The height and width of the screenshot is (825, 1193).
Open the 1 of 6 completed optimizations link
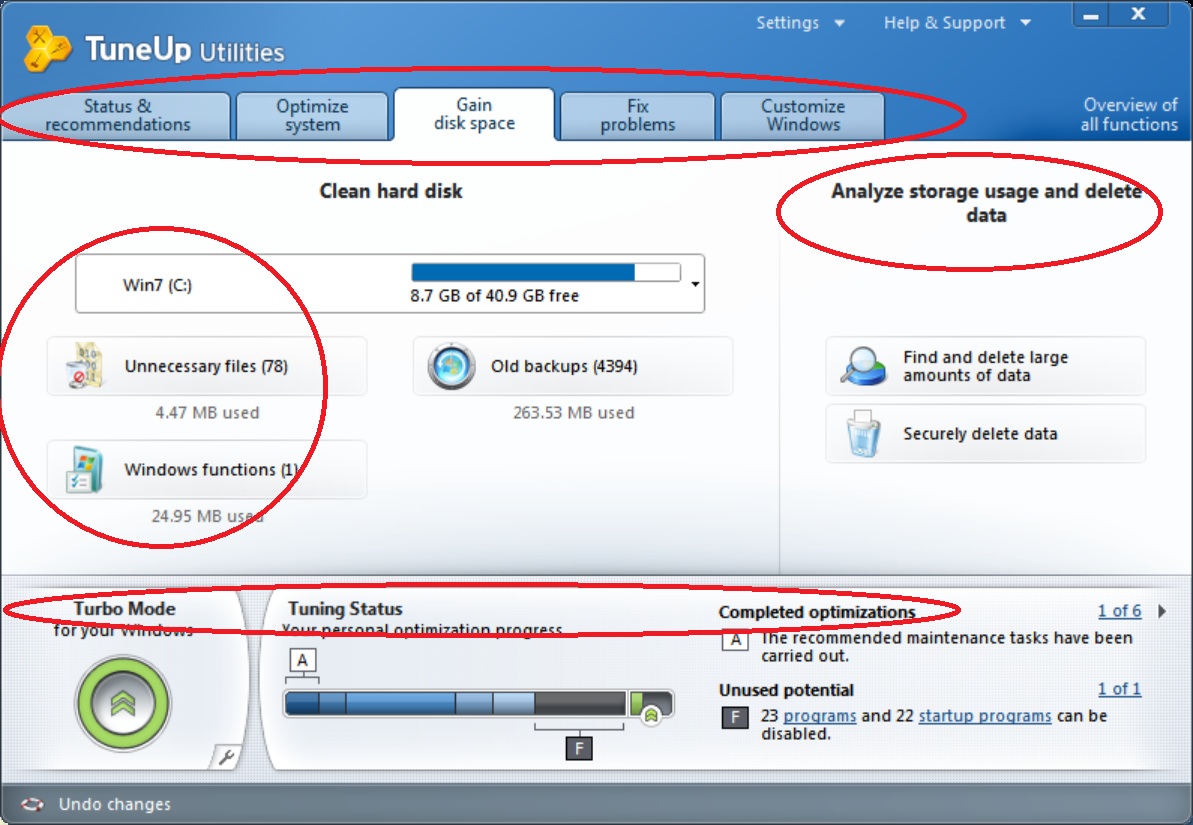1119,611
